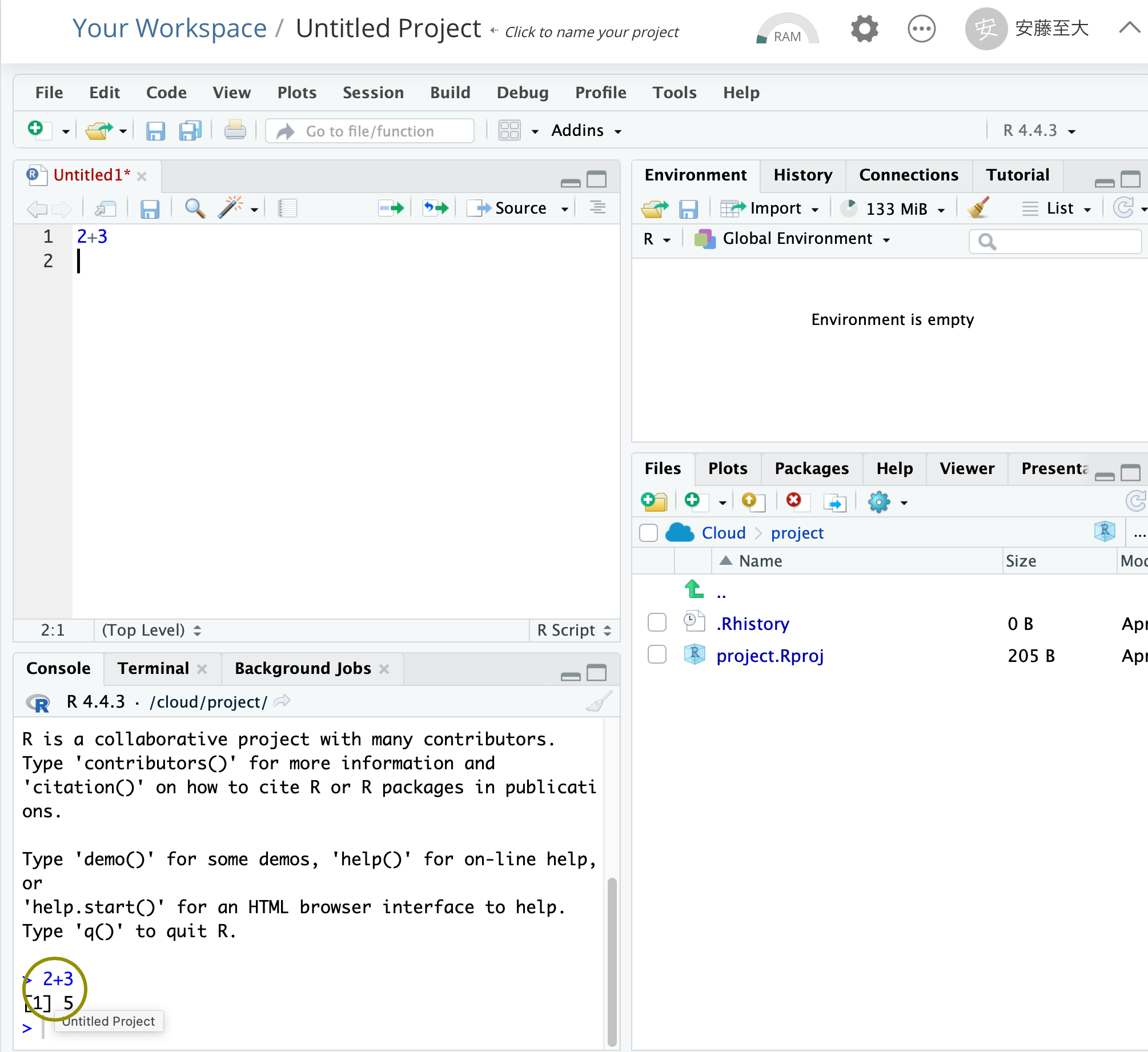Click the code tools magic wand icon
Viewport: 1148px width, 1052px height.
click(x=231, y=208)
